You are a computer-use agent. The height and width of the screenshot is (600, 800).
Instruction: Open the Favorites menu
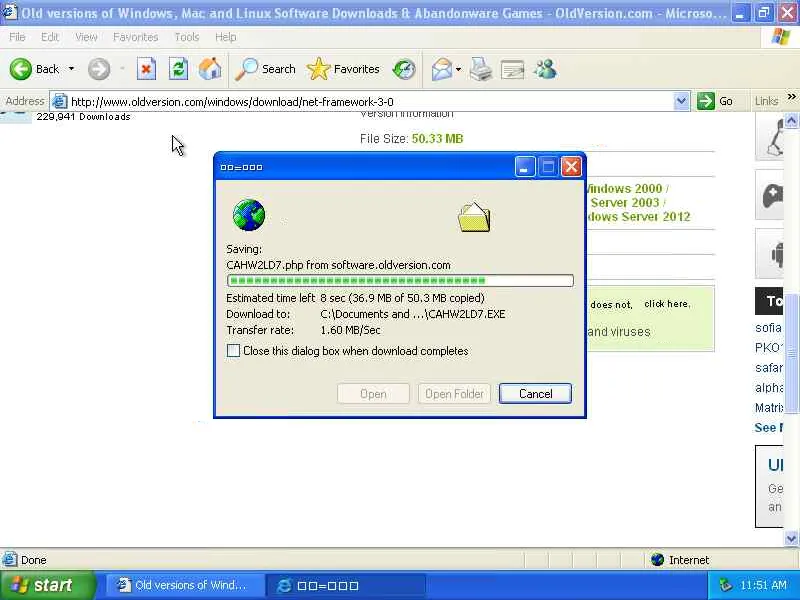point(135,37)
